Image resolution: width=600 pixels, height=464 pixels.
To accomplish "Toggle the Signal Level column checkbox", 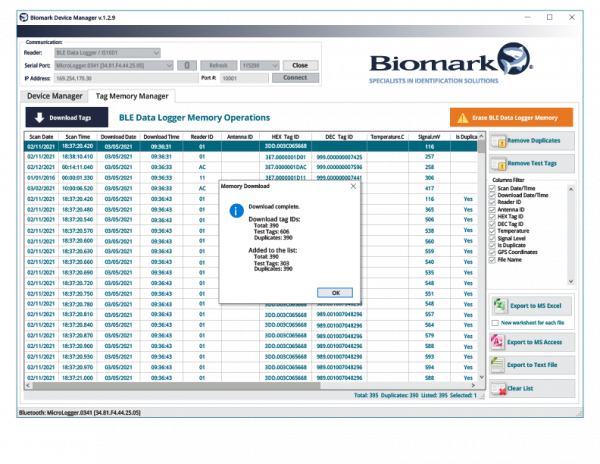I will coord(492,238).
